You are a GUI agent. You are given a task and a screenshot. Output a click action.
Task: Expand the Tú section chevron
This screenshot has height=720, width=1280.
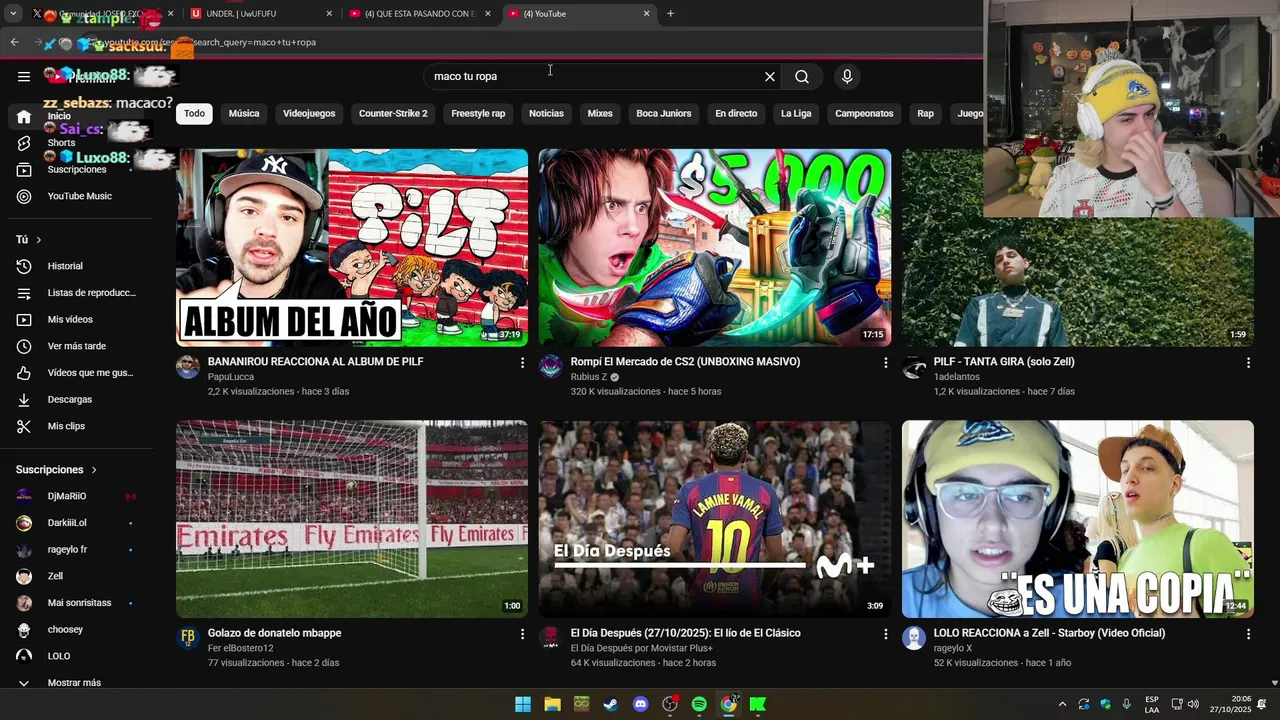pos(39,240)
